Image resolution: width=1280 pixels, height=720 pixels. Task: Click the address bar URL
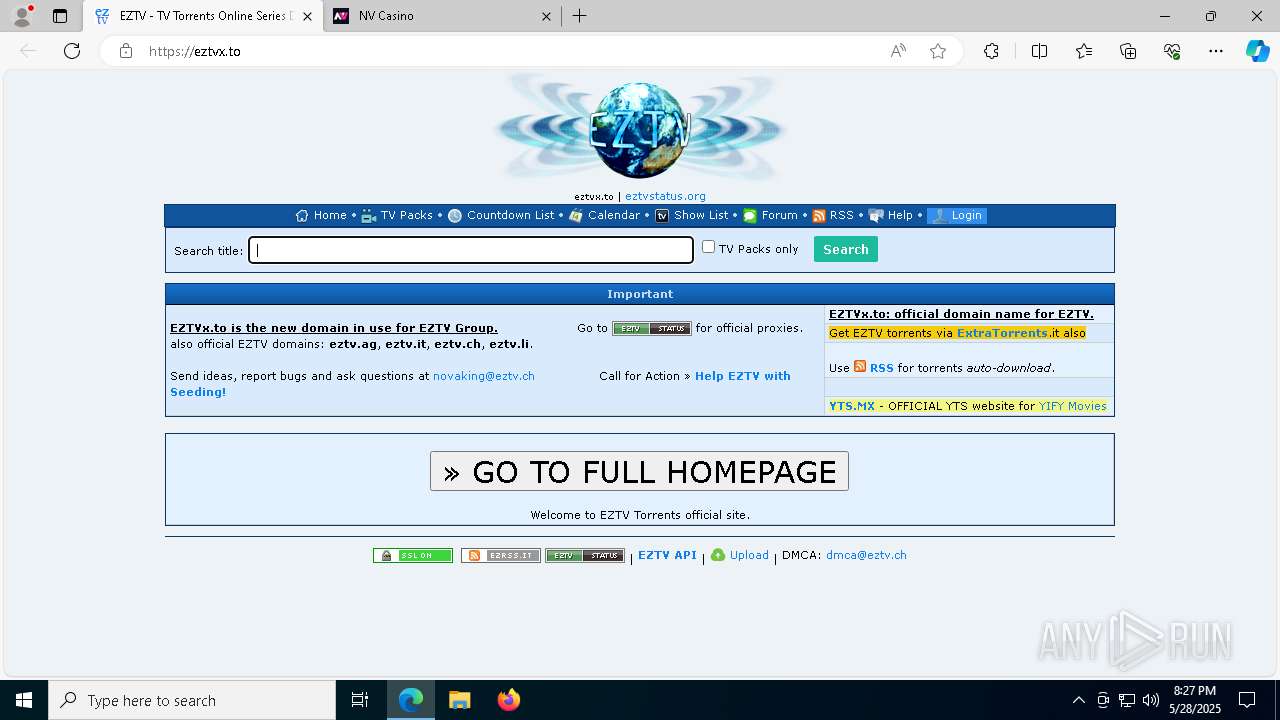[195, 51]
